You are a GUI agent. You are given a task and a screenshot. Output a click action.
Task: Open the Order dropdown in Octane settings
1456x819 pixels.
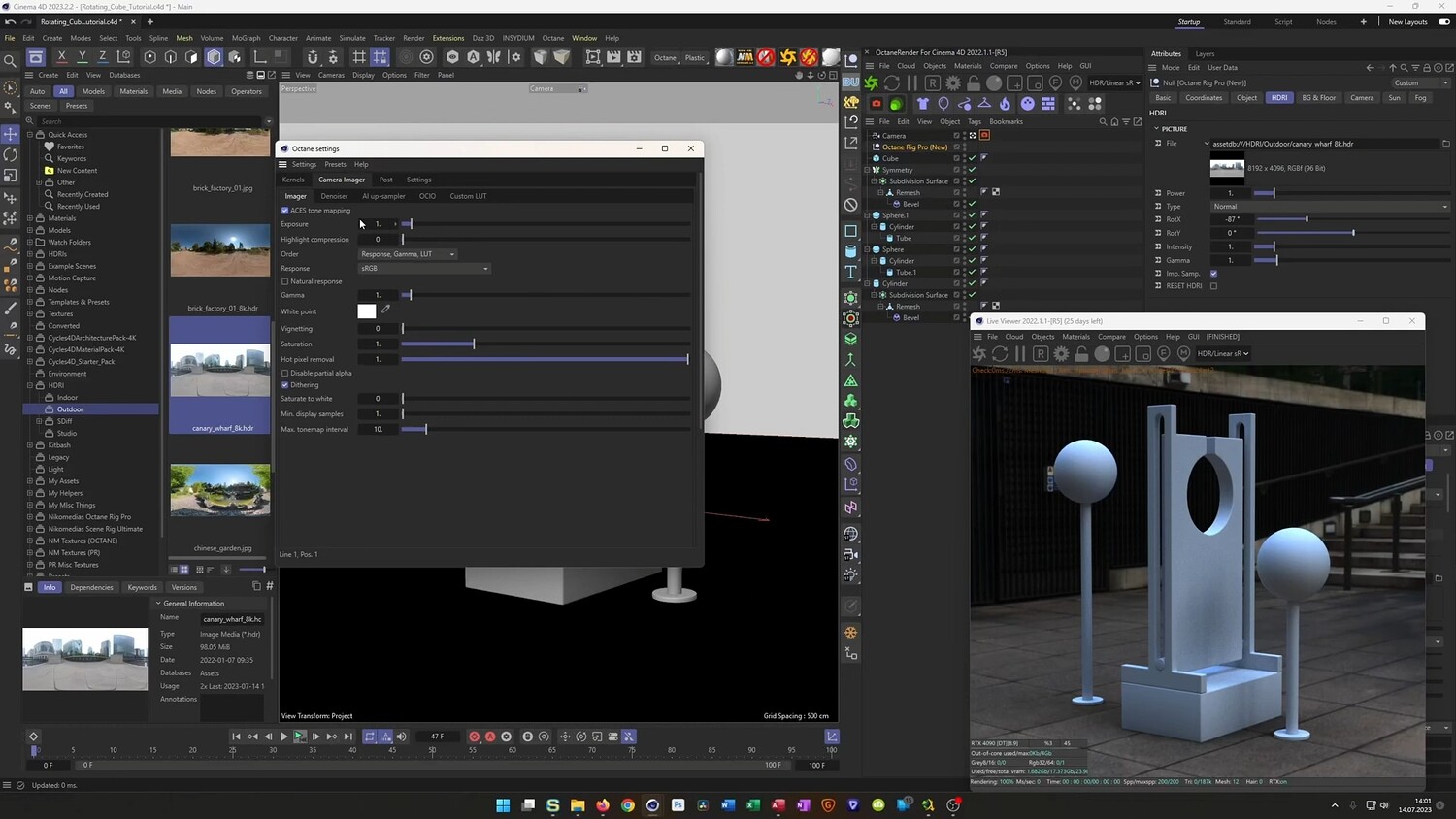pos(408,254)
